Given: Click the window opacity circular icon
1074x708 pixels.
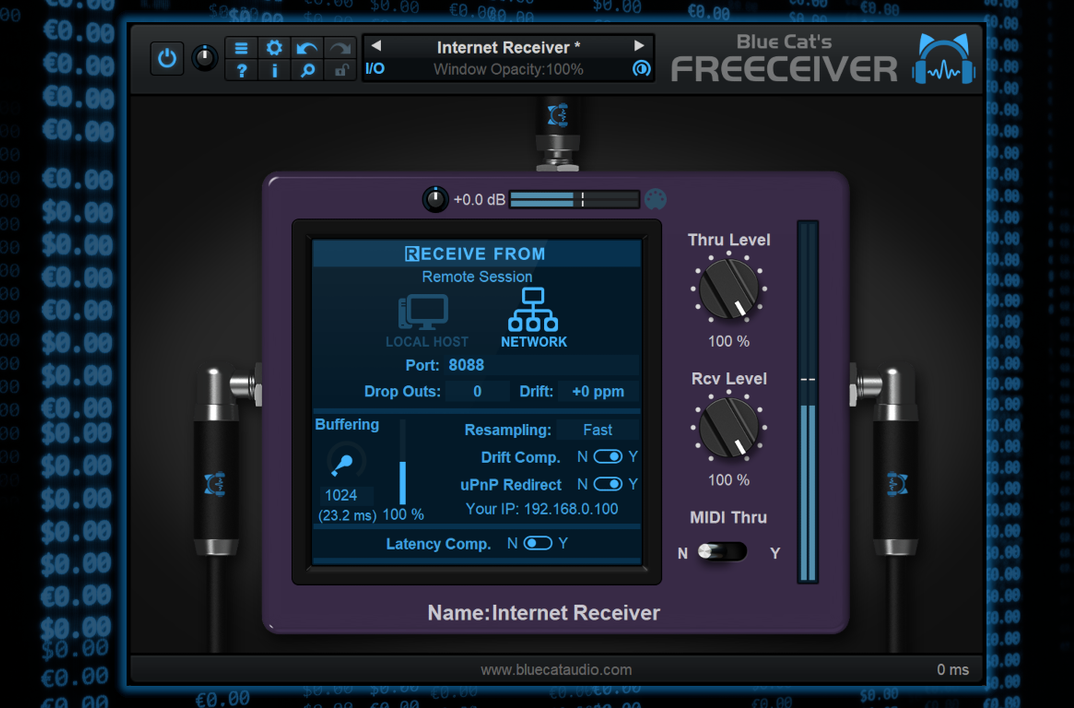Looking at the screenshot, I should [x=641, y=68].
